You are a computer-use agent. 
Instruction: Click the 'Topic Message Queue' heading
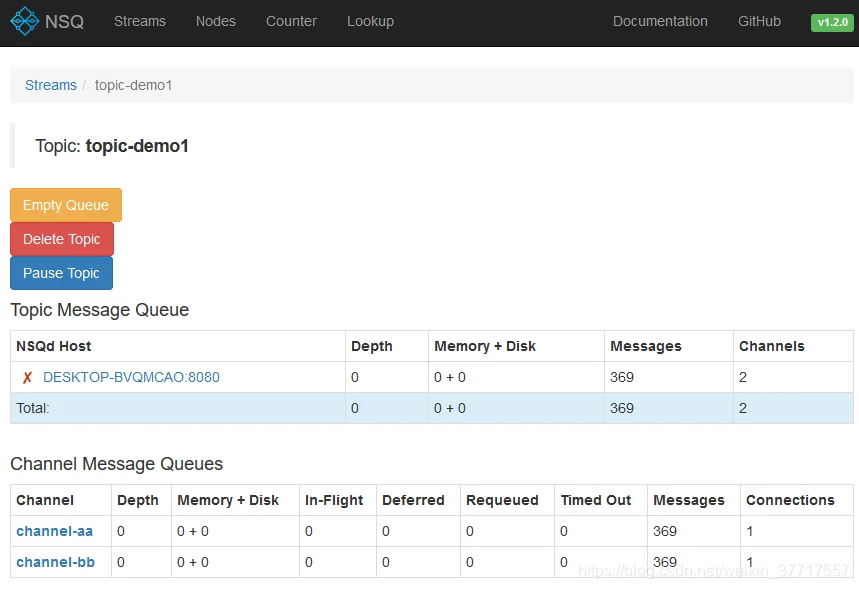[x=100, y=310]
